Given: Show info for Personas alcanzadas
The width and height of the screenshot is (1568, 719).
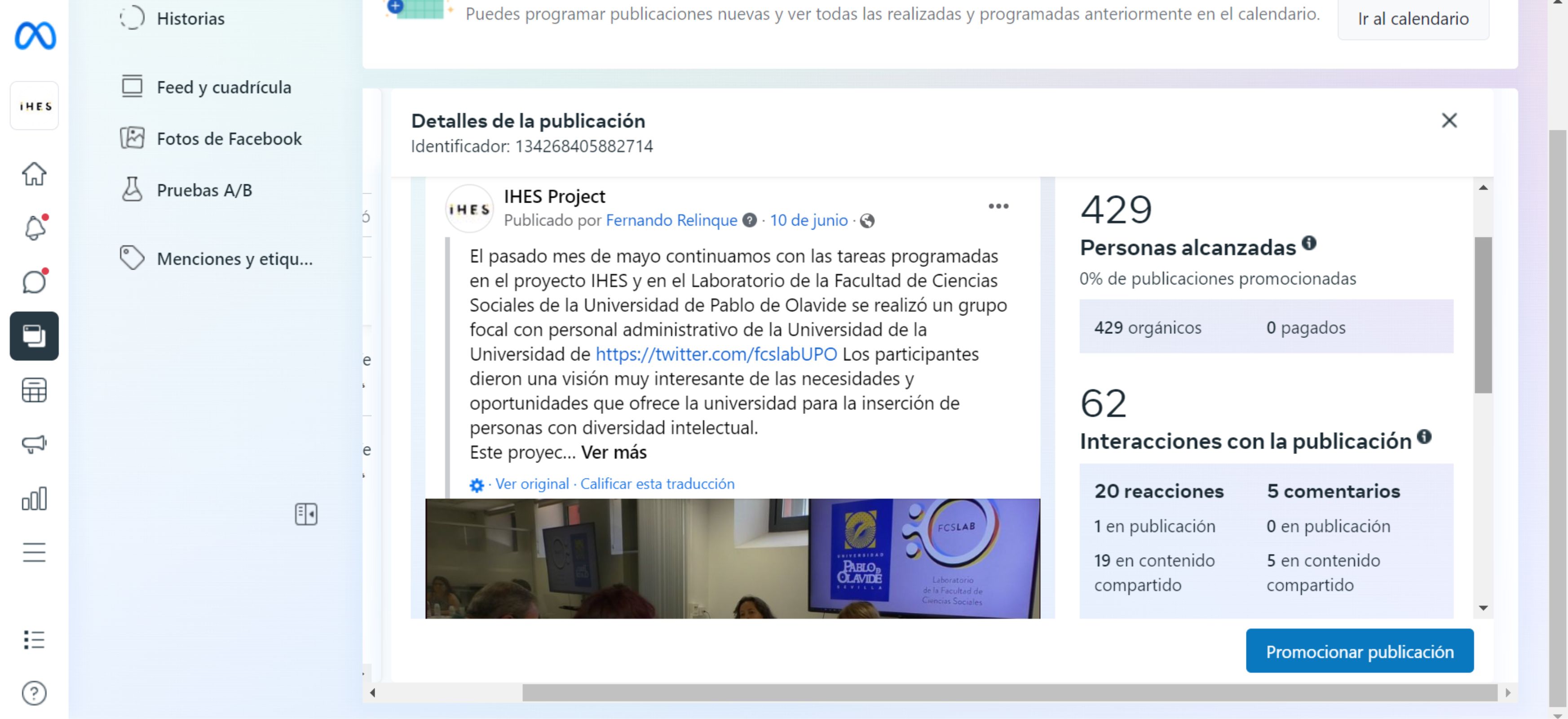Looking at the screenshot, I should click(1309, 244).
